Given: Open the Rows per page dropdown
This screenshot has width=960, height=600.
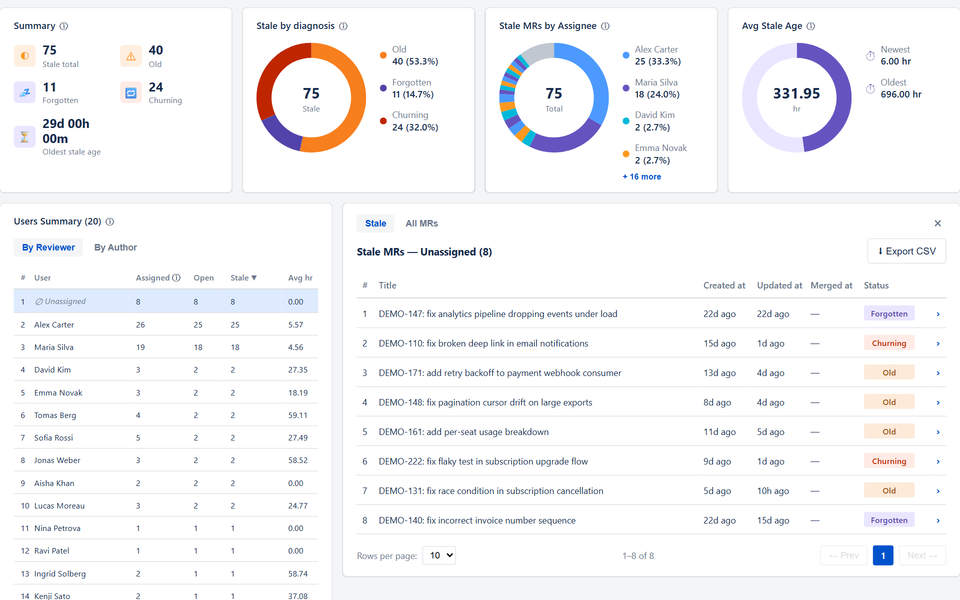Looking at the screenshot, I should click(x=439, y=555).
